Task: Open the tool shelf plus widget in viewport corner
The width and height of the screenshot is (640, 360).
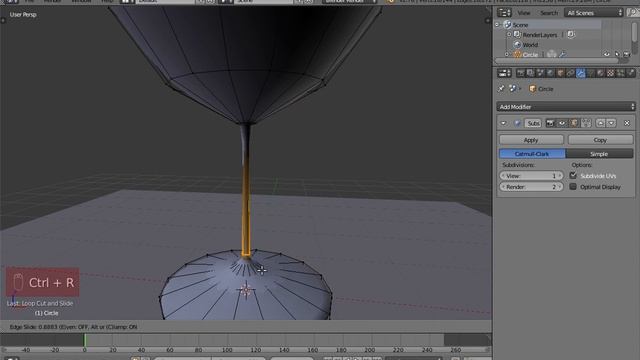Action: pos(3,20)
